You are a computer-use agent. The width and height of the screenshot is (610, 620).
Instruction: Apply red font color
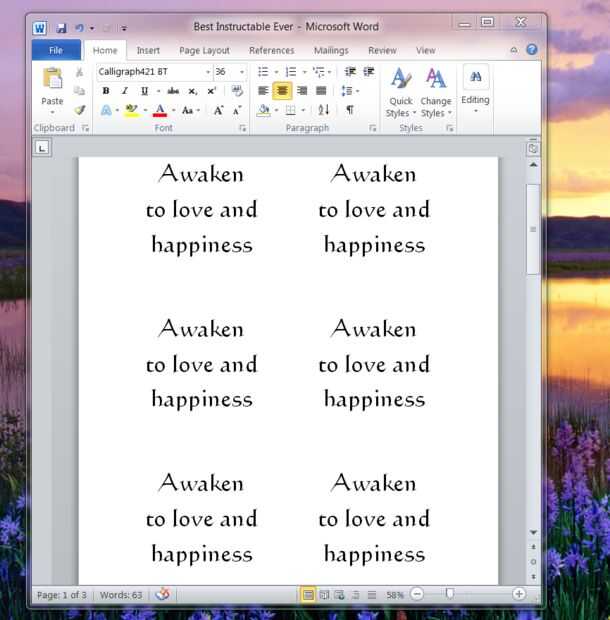[160, 110]
